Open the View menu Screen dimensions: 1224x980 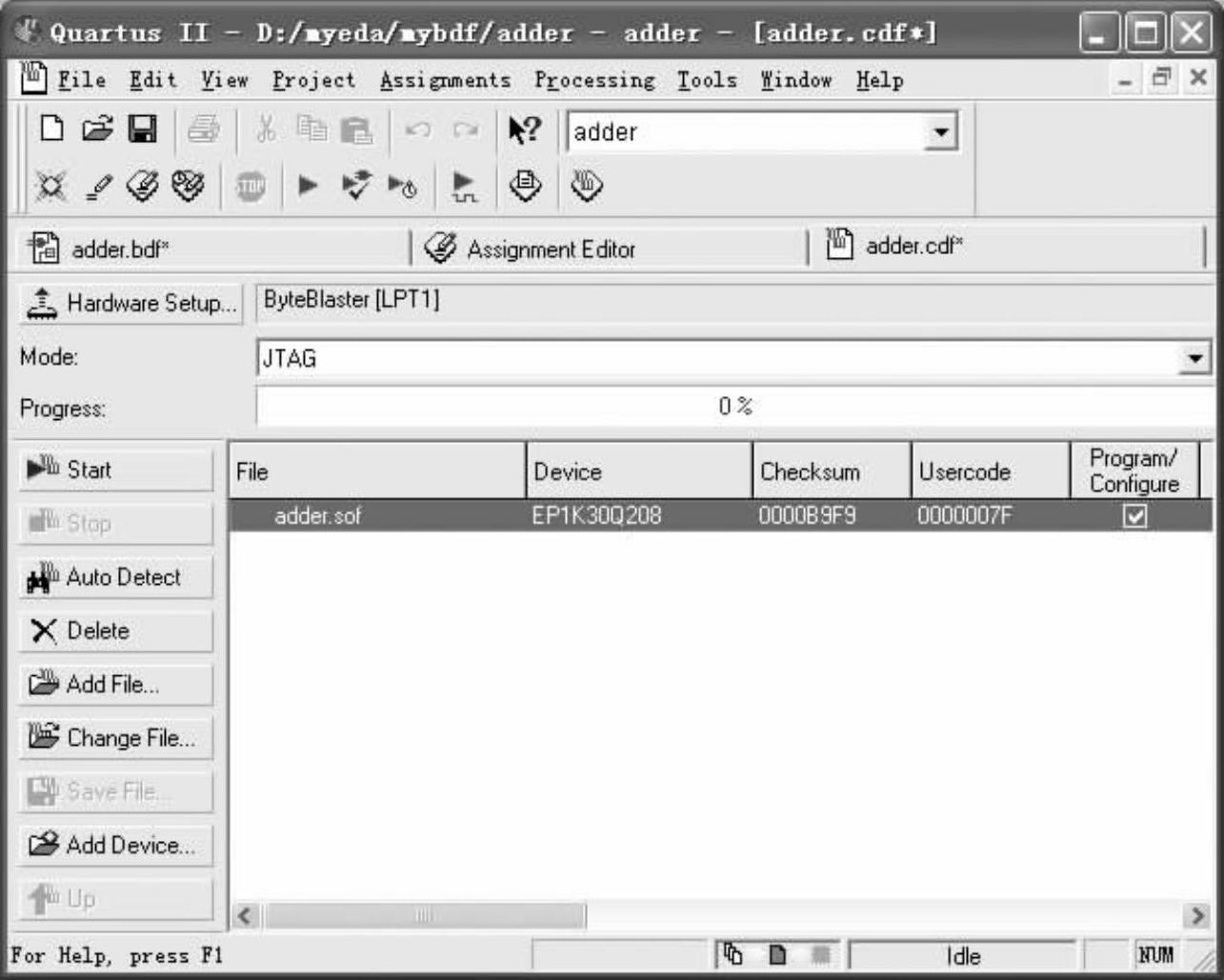tap(225, 80)
